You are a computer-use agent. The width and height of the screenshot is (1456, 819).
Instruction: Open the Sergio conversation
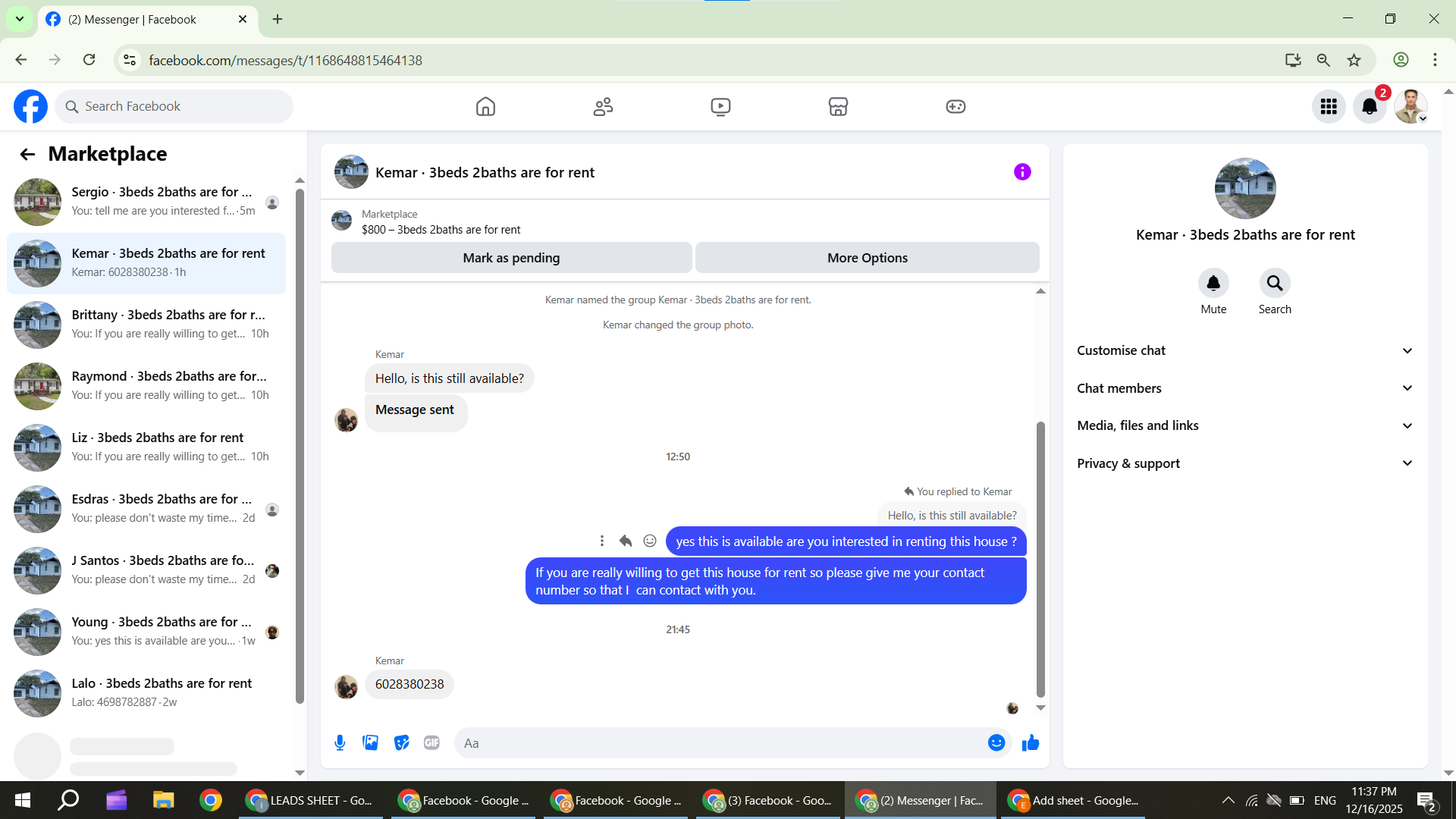click(x=146, y=202)
